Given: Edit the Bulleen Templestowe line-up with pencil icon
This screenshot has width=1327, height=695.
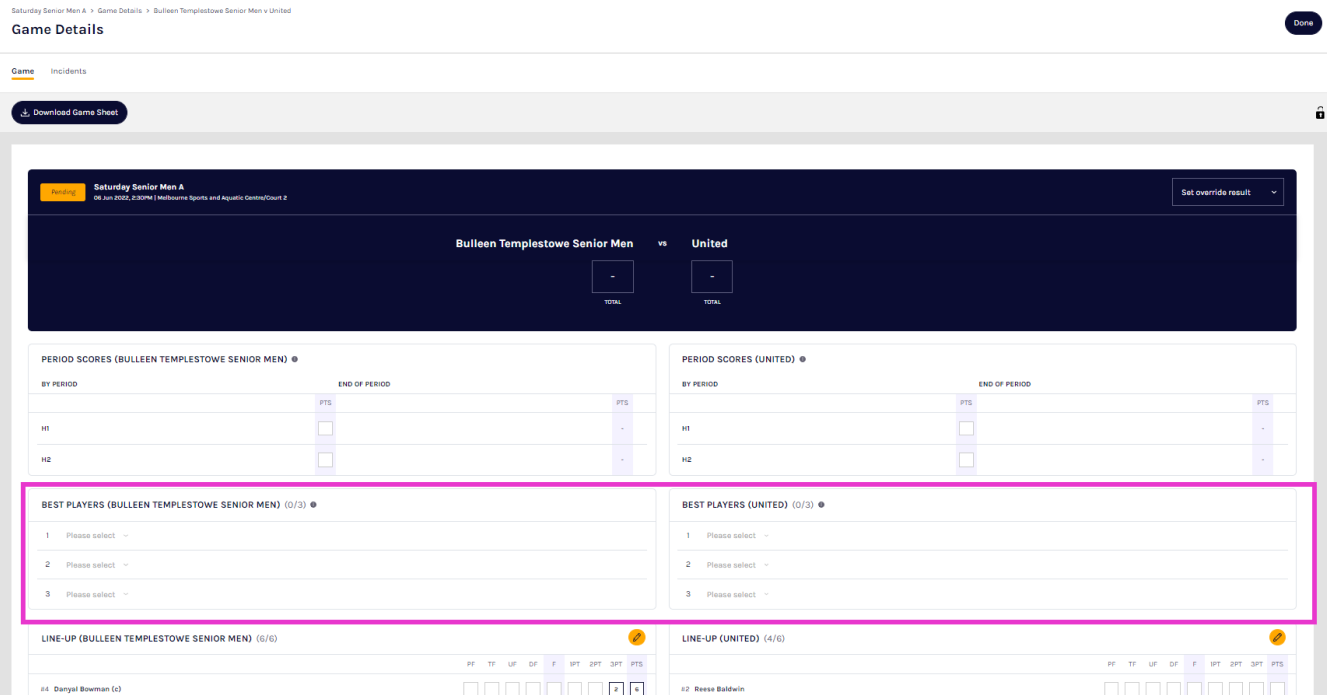Looking at the screenshot, I should pos(636,637).
